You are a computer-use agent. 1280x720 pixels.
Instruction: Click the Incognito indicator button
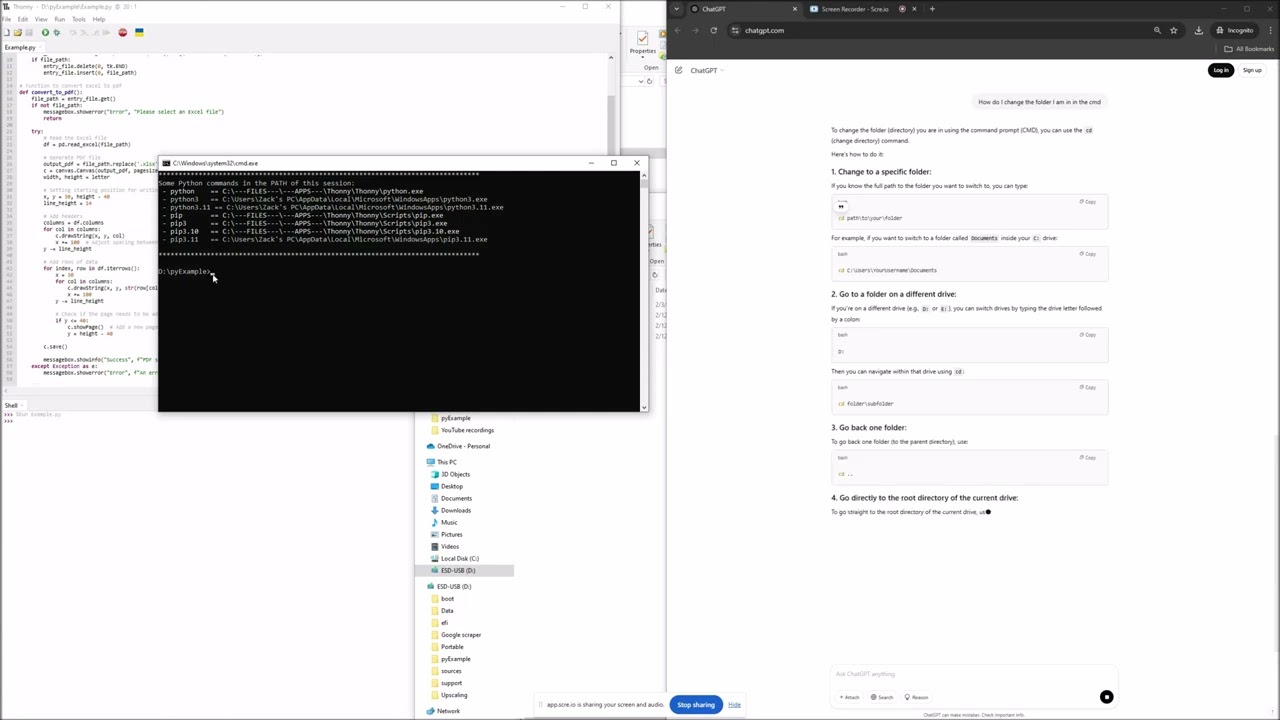click(x=1235, y=30)
